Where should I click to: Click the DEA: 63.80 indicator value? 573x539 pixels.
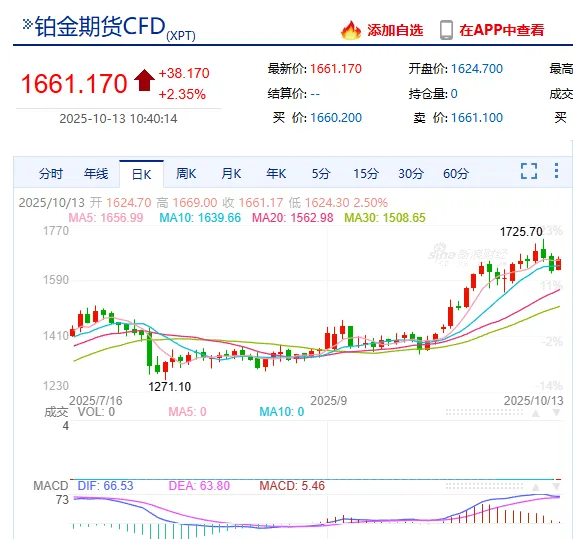199,486
